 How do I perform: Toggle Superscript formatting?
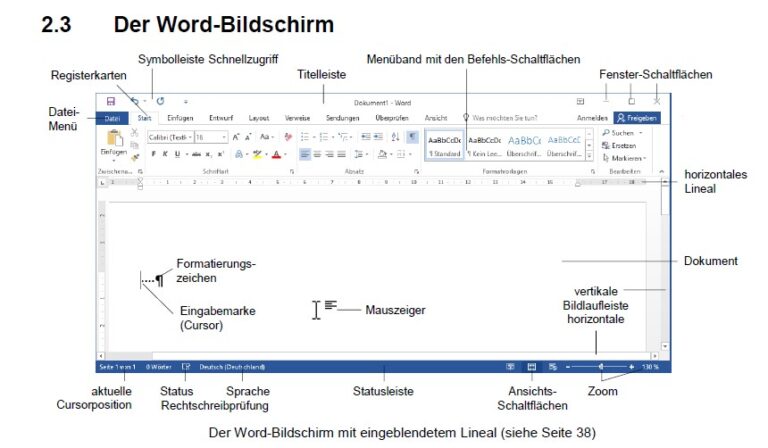pos(221,154)
